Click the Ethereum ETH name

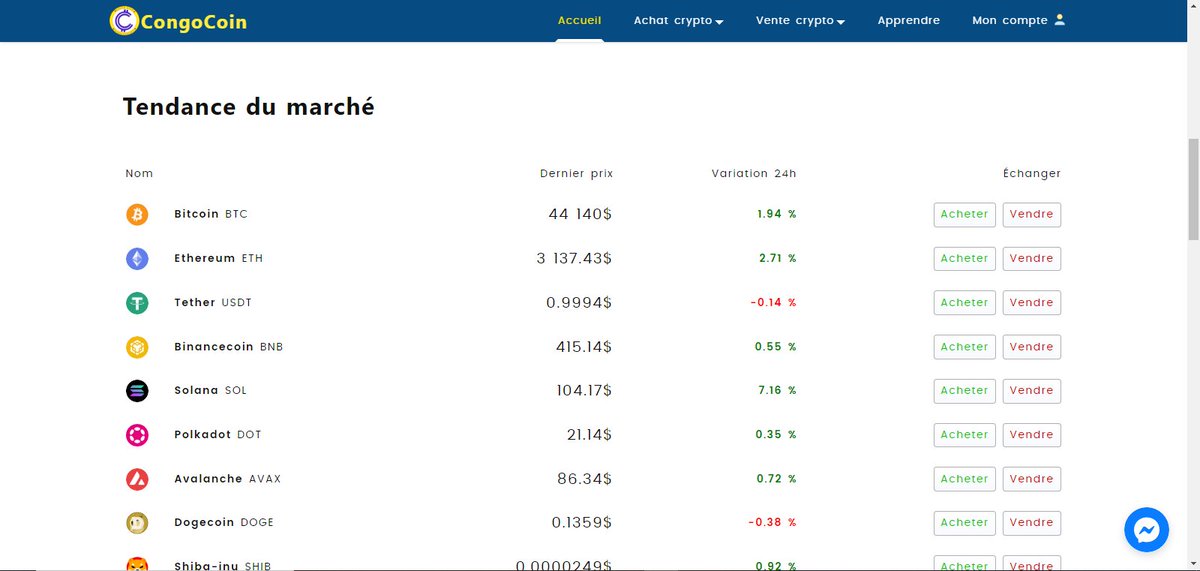(219, 258)
